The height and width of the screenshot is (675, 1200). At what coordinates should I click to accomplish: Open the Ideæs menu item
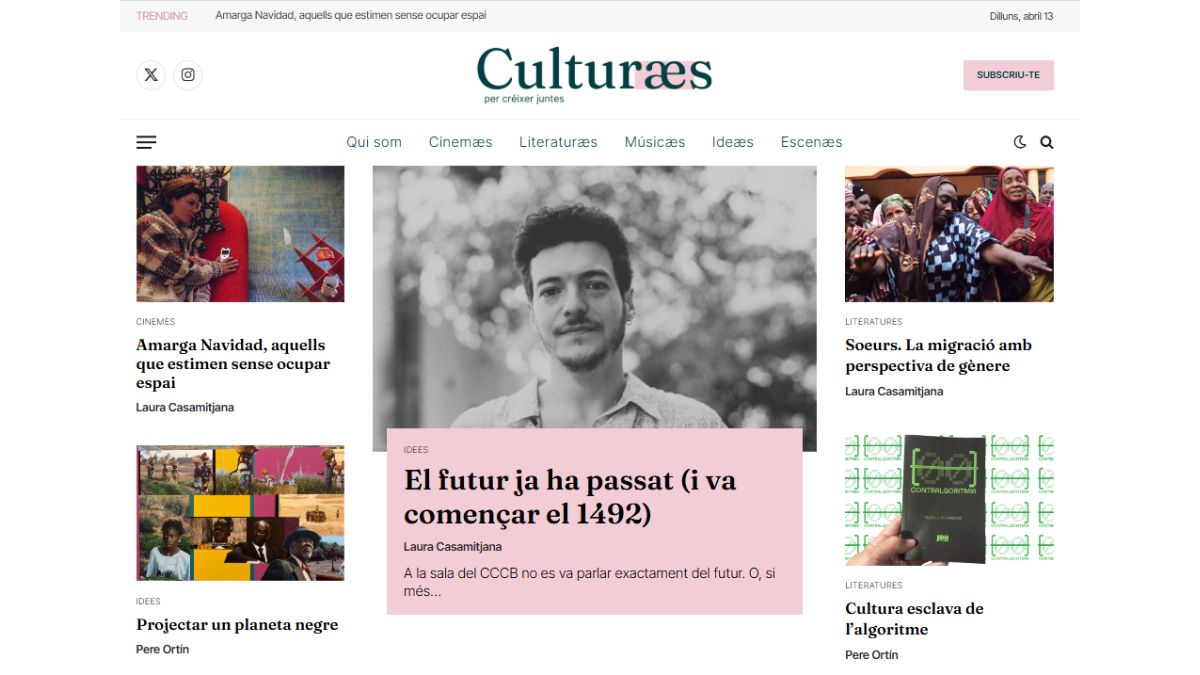tap(733, 142)
